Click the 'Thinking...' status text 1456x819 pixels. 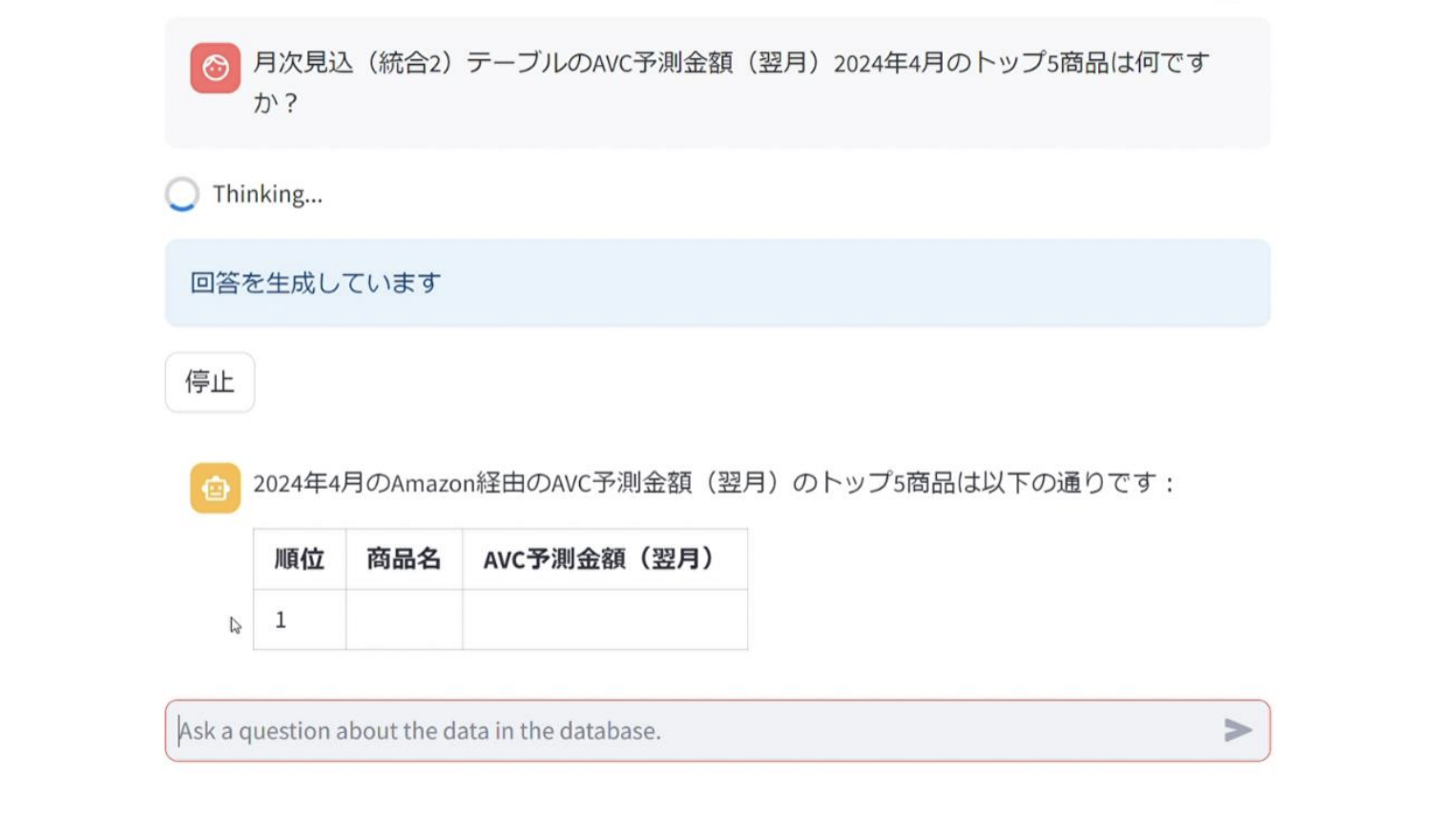click(267, 195)
